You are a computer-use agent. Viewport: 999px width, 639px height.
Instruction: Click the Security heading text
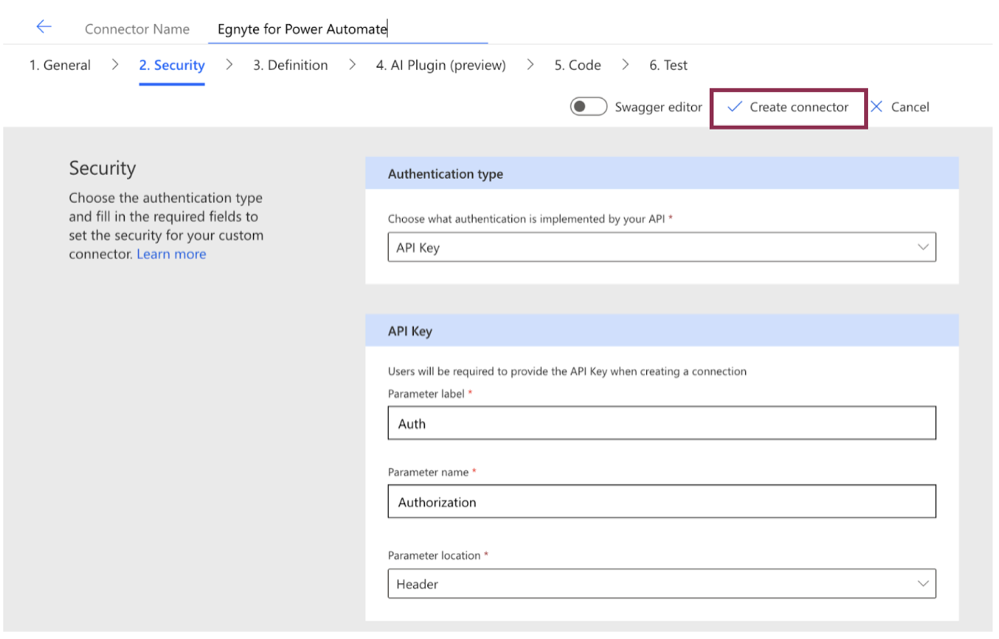103,168
